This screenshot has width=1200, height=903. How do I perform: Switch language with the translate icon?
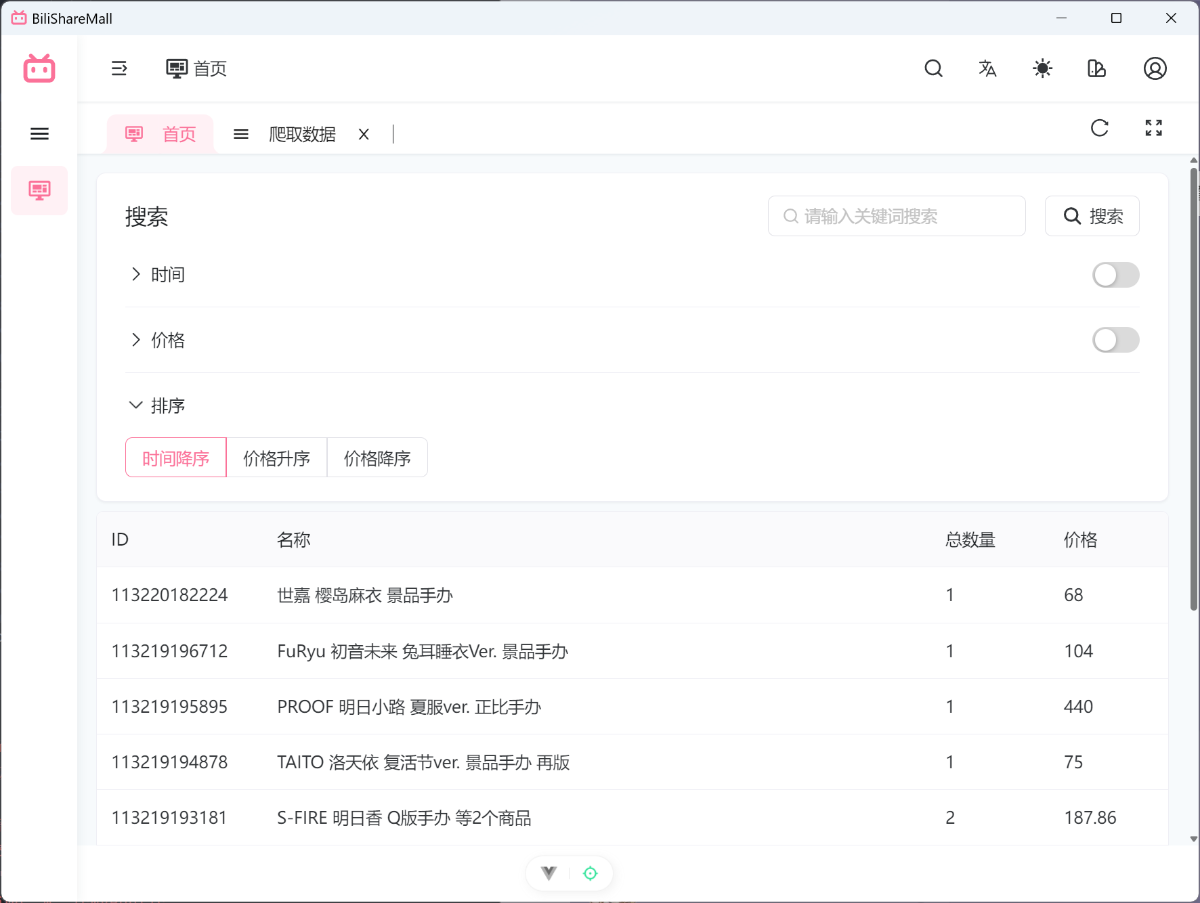click(987, 68)
